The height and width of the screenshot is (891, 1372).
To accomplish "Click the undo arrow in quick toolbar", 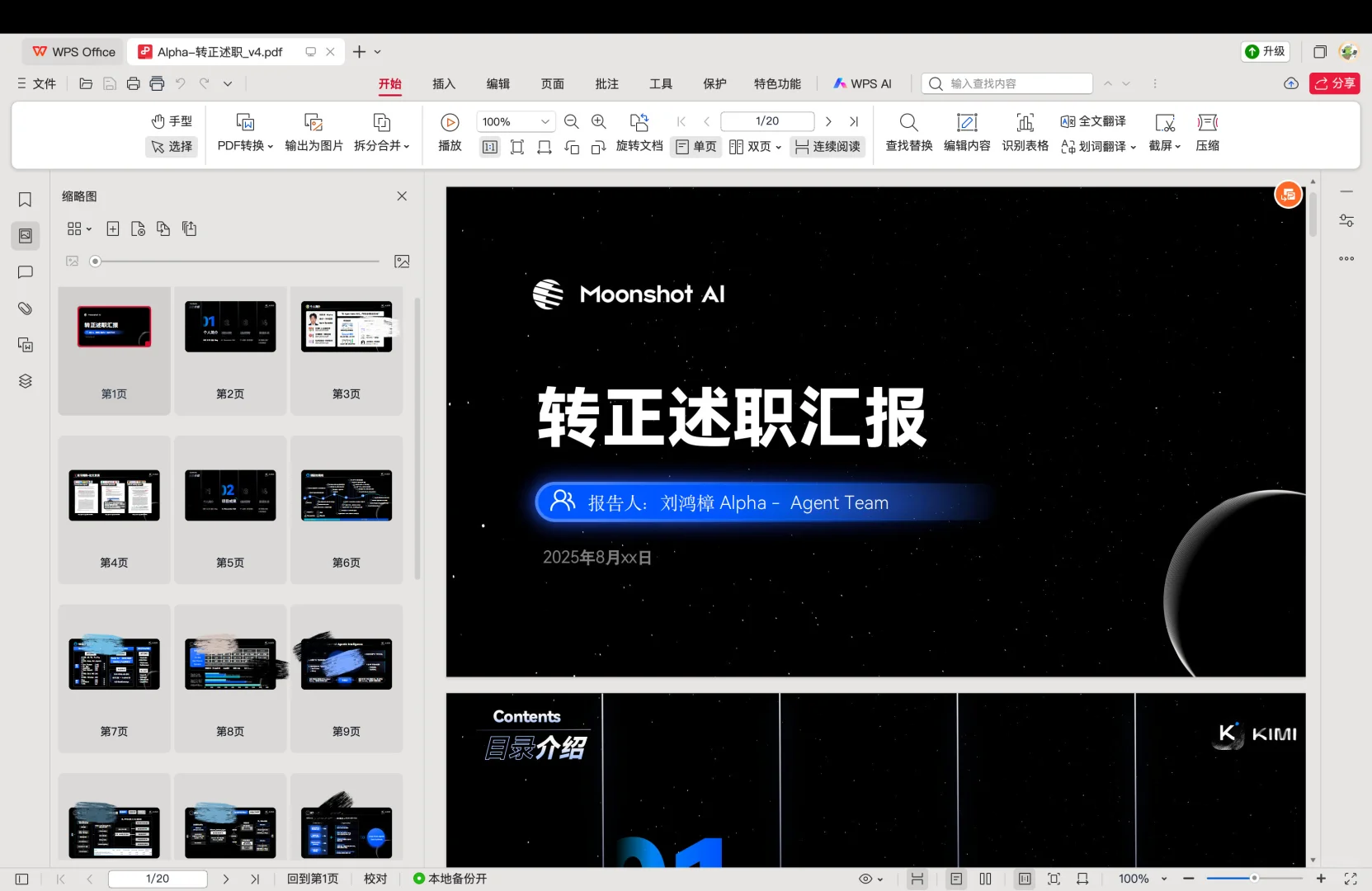I will click(x=181, y=83).
